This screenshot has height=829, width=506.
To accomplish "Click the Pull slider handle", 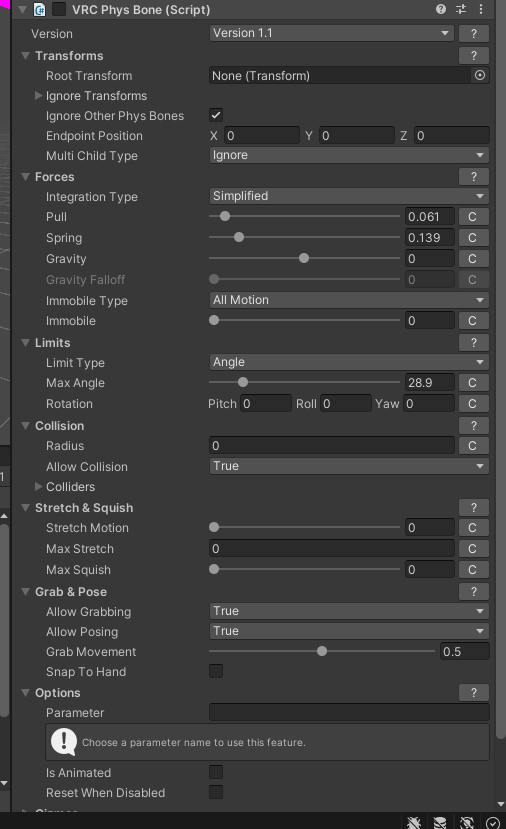I will point(225,216).
